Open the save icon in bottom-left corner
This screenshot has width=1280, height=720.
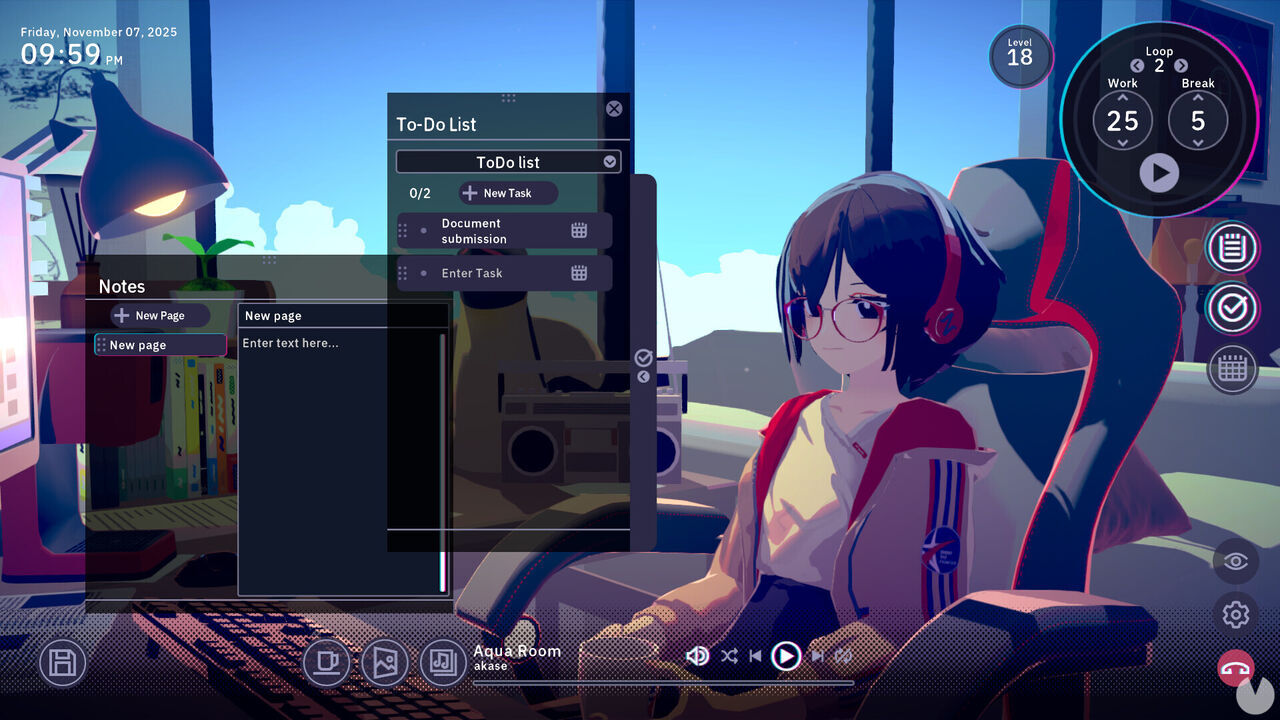(62, 662)
